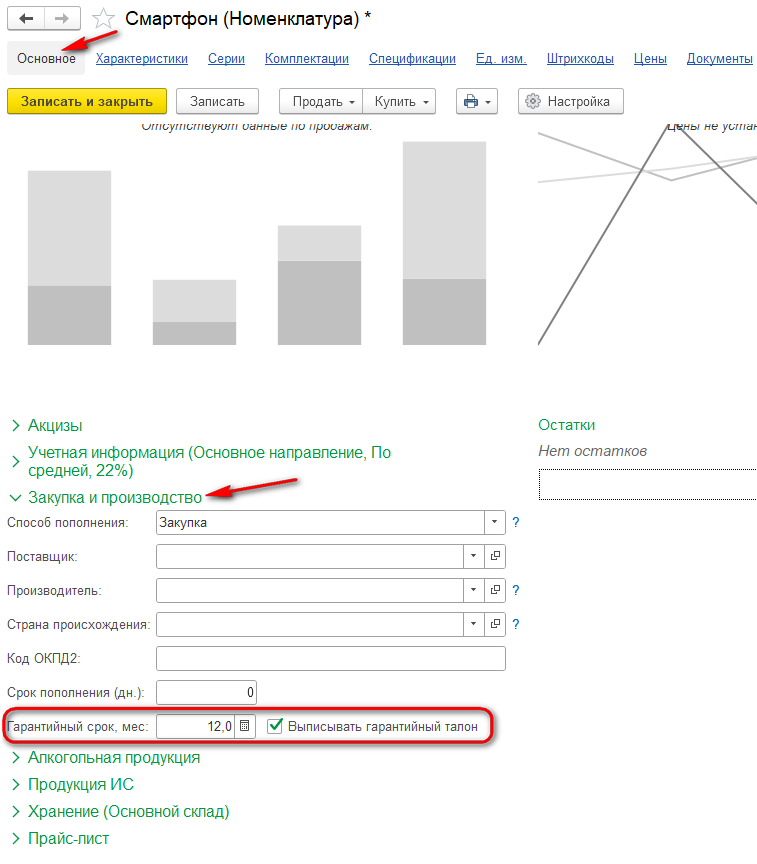Open Настройка with the gear icon
Screen dimensions: 757x864
tap(570, 101)
